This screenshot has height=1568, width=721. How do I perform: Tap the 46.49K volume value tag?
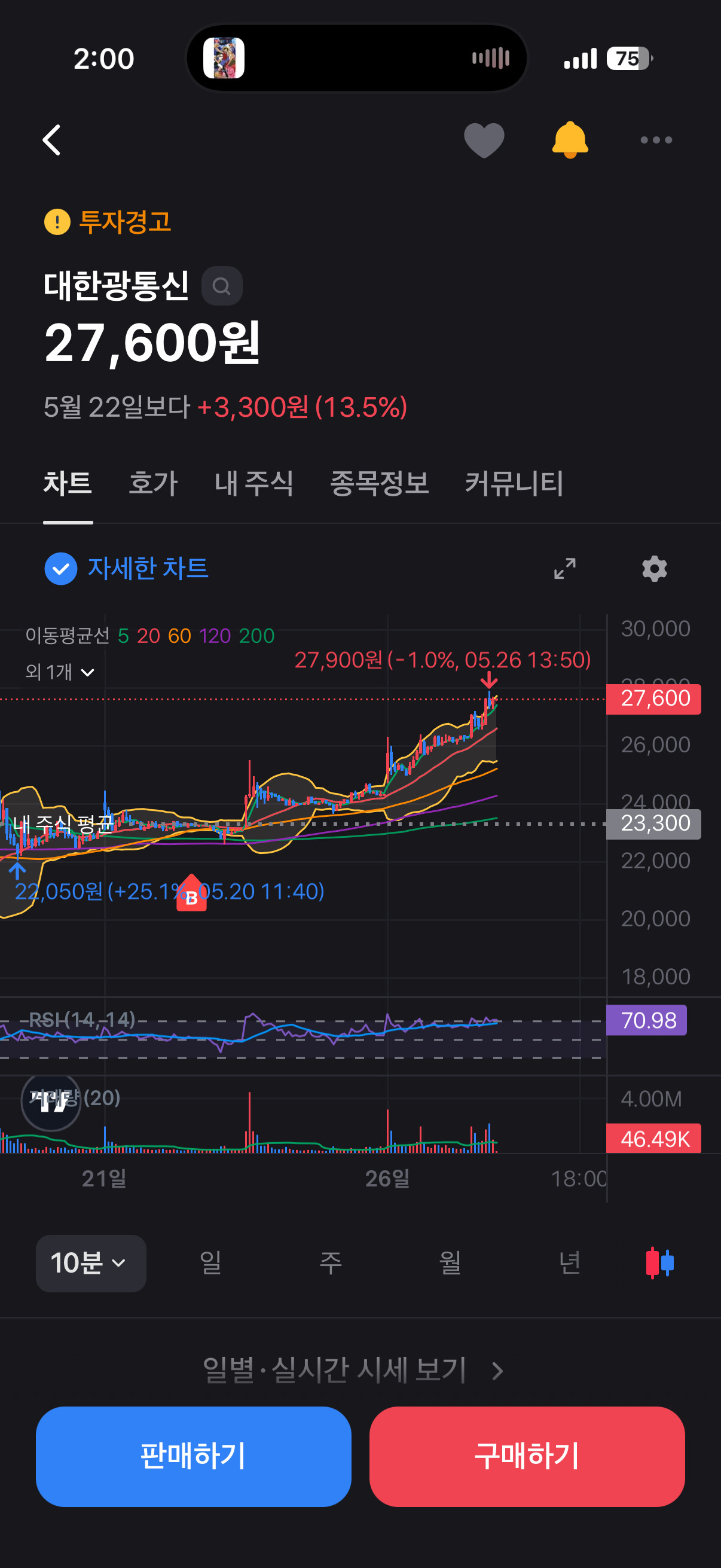pyautogui.click(x=653, y=1139)
